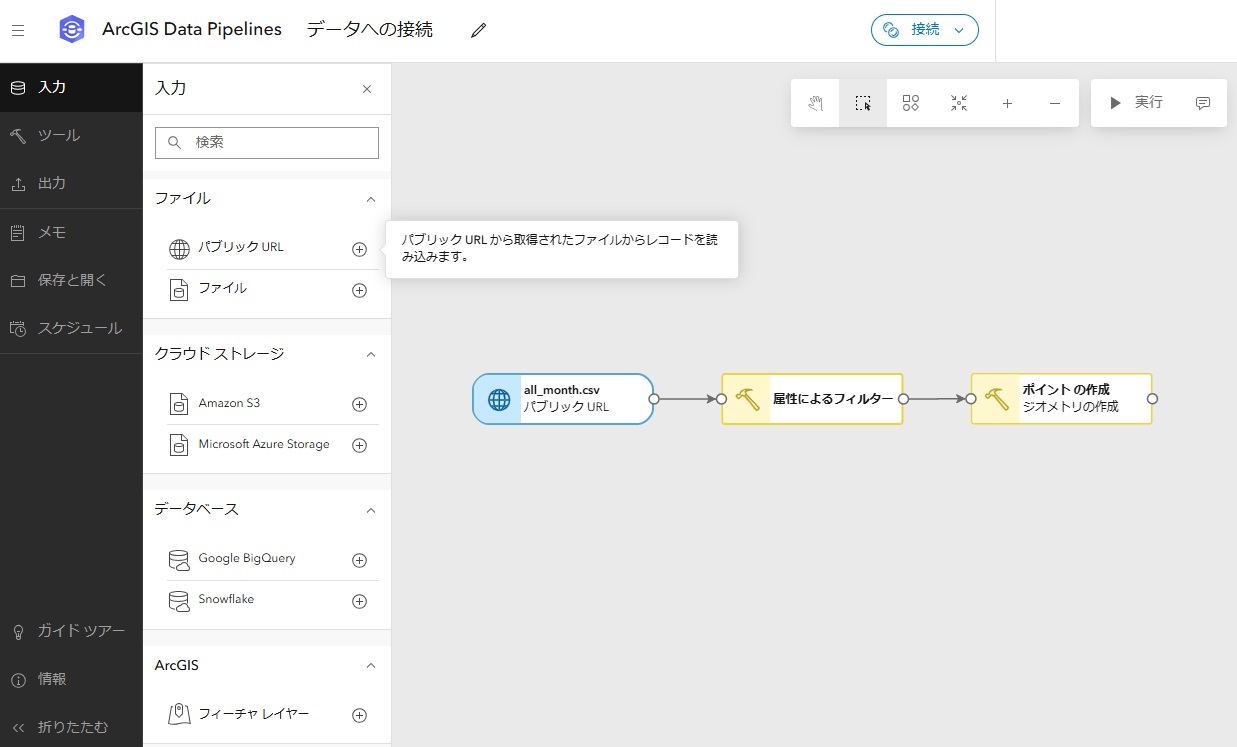Open the diagram overview grid icon
Viewport: 1237px width, 747px height.
pyautogui.click(x=910, y=102)
